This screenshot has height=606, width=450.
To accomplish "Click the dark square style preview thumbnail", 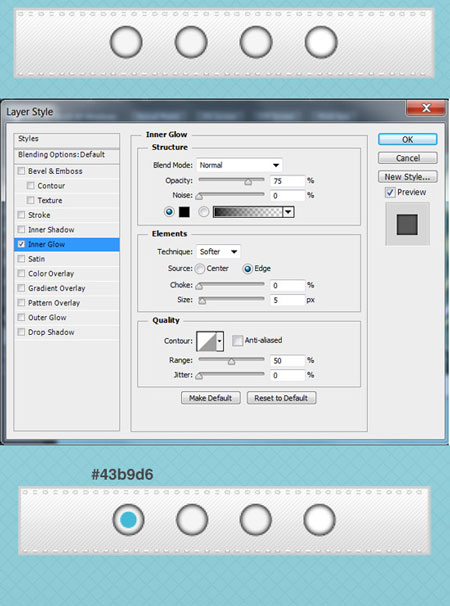I will 407,224.
